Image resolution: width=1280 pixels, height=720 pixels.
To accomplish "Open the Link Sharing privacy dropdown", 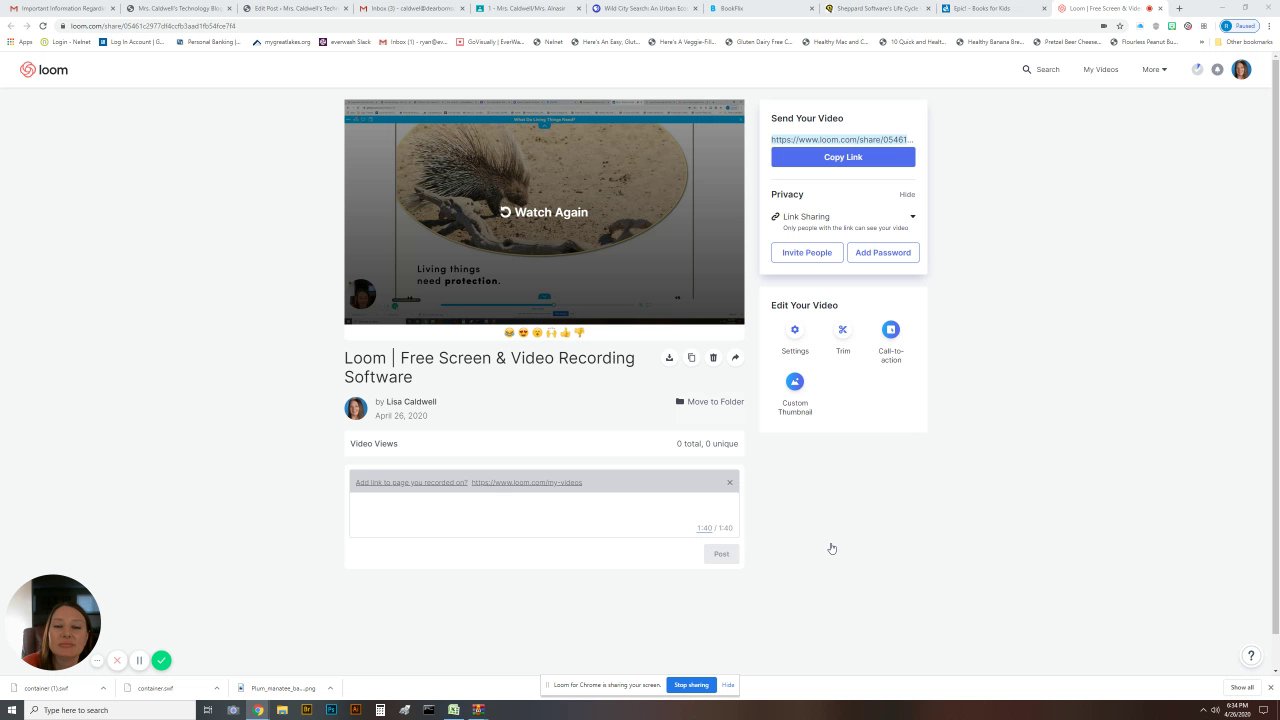I will 843,216.
